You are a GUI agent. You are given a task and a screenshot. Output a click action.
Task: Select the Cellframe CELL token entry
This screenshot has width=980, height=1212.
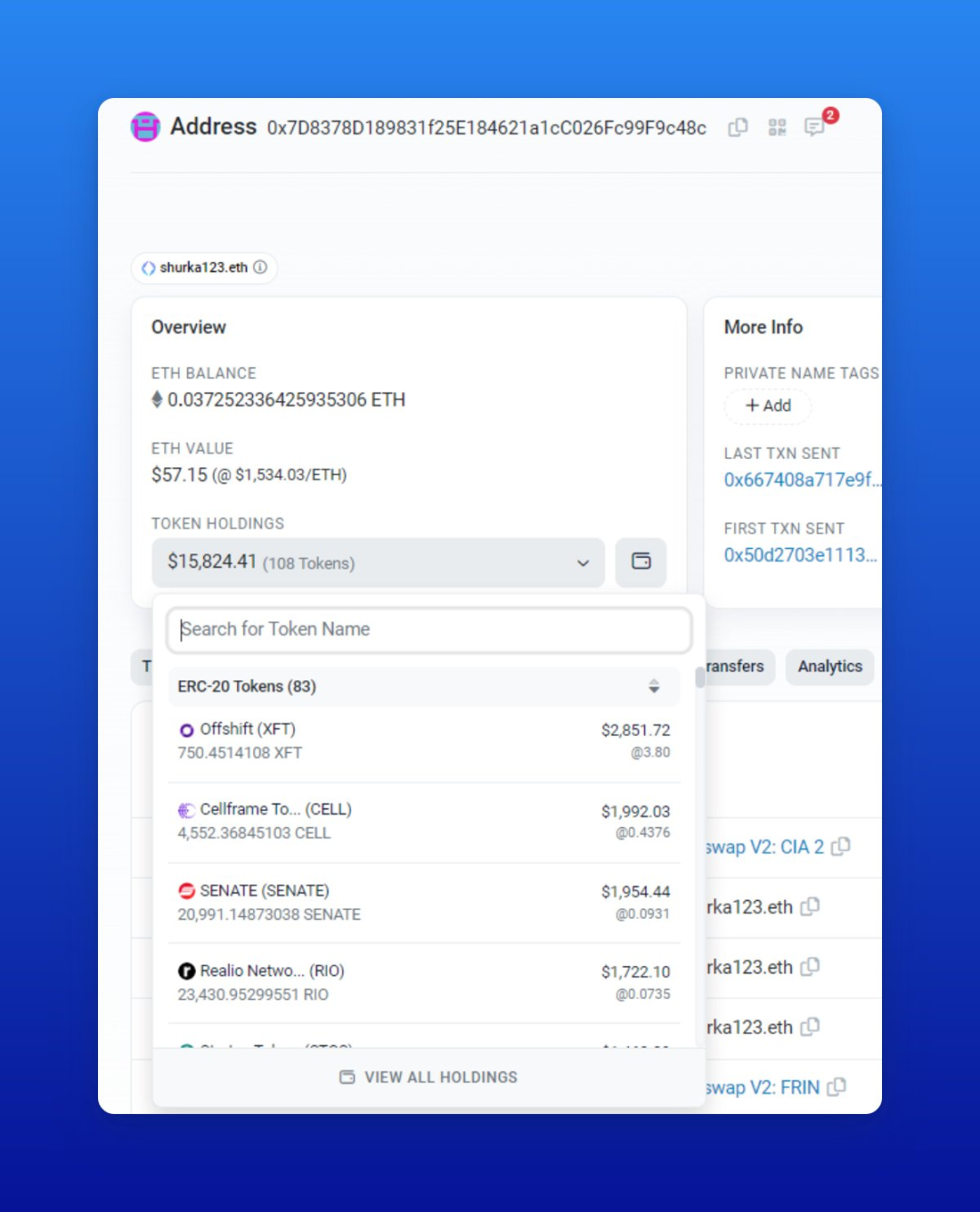[x=424, y=821]
